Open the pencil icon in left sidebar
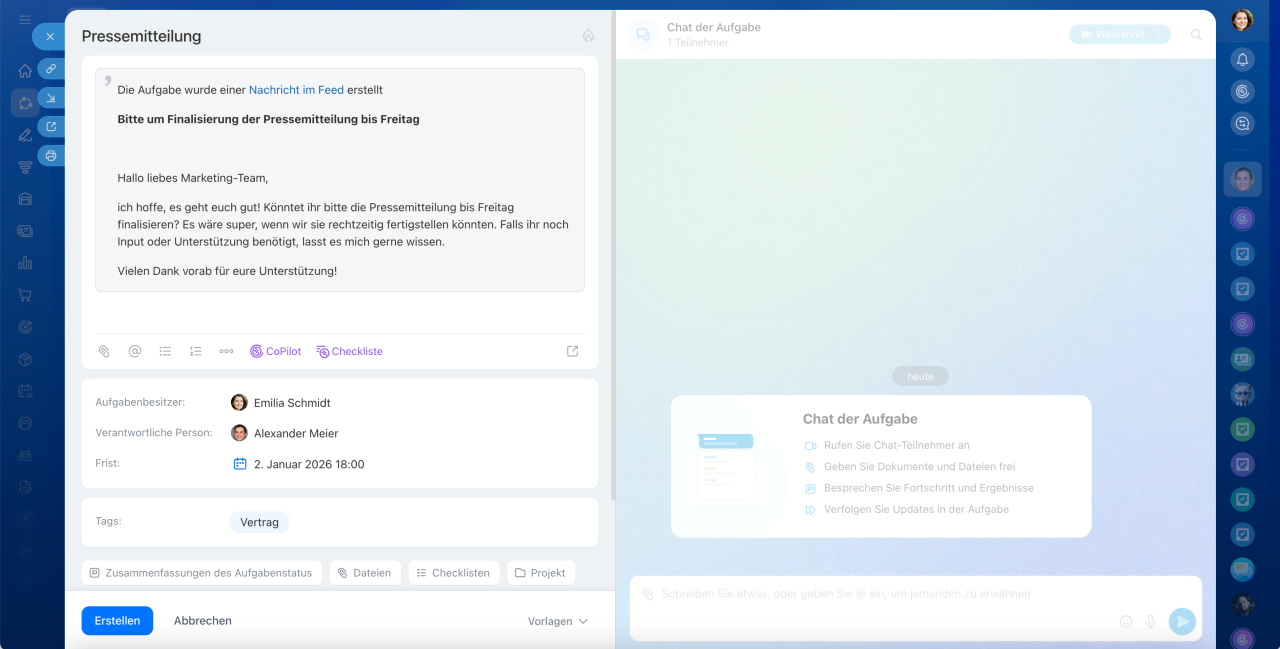This screenshot has height=649, width=1280. 25,135
